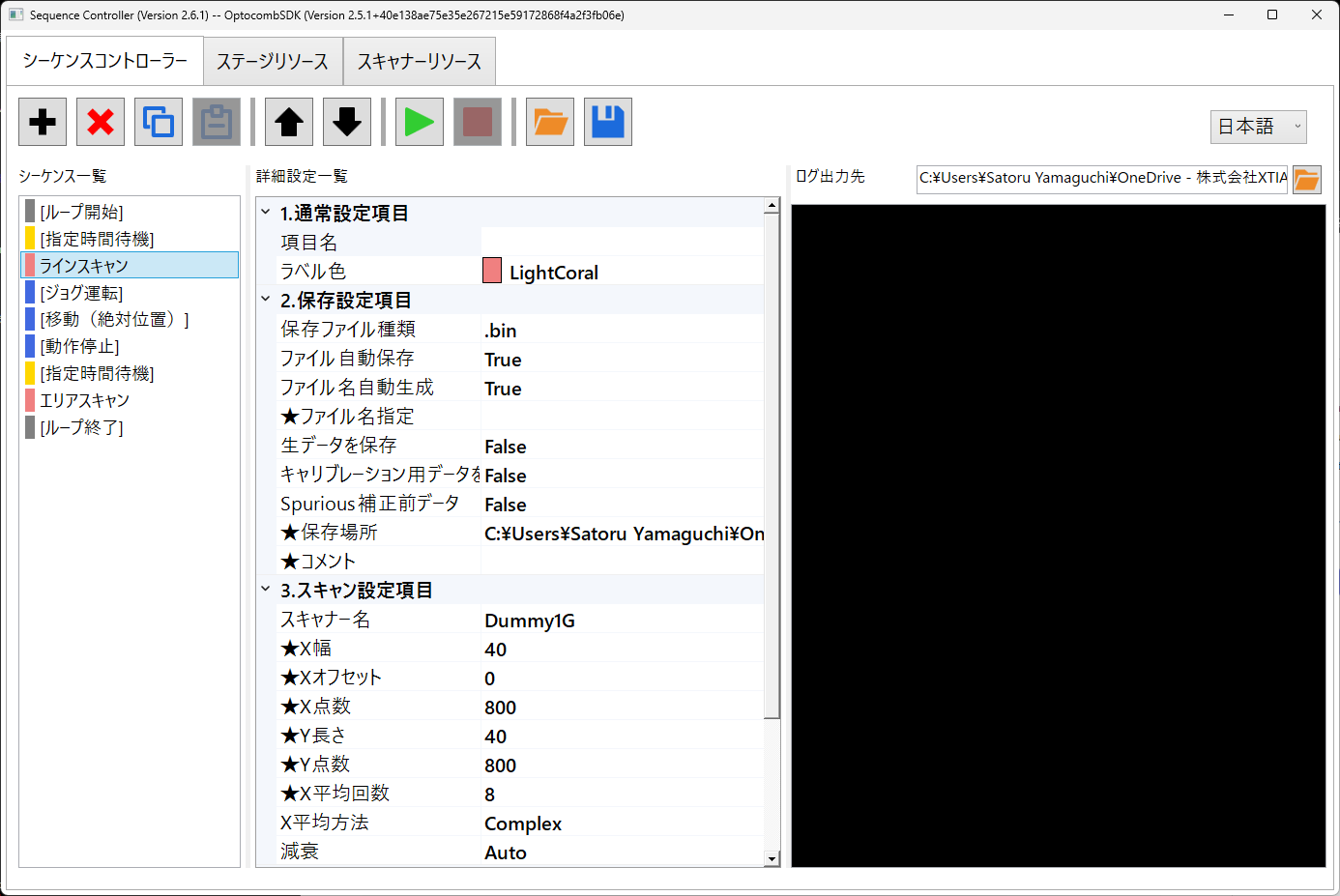Collapse the 1.通常設定項目 section

point(266,213)
